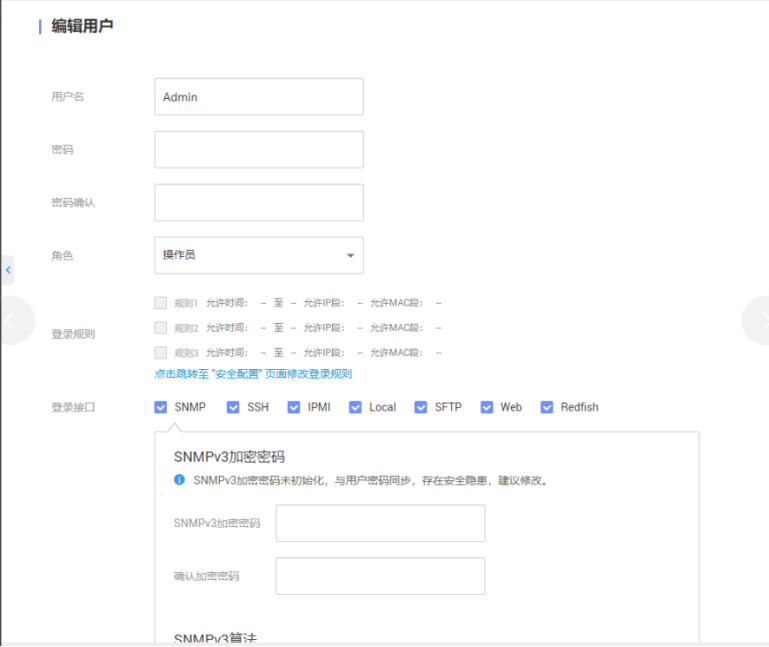Image resolution: width=769 pixels, height=647 pixels.
Task: Disable the Redfish login interface checkbox
Action: coord(547,407)
